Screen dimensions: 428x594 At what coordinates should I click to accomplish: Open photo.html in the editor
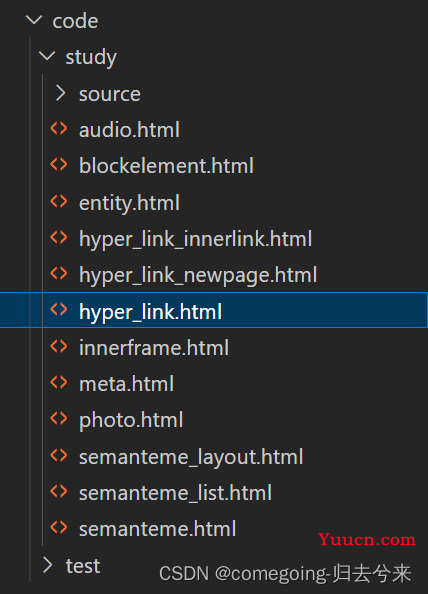[131, 420]
